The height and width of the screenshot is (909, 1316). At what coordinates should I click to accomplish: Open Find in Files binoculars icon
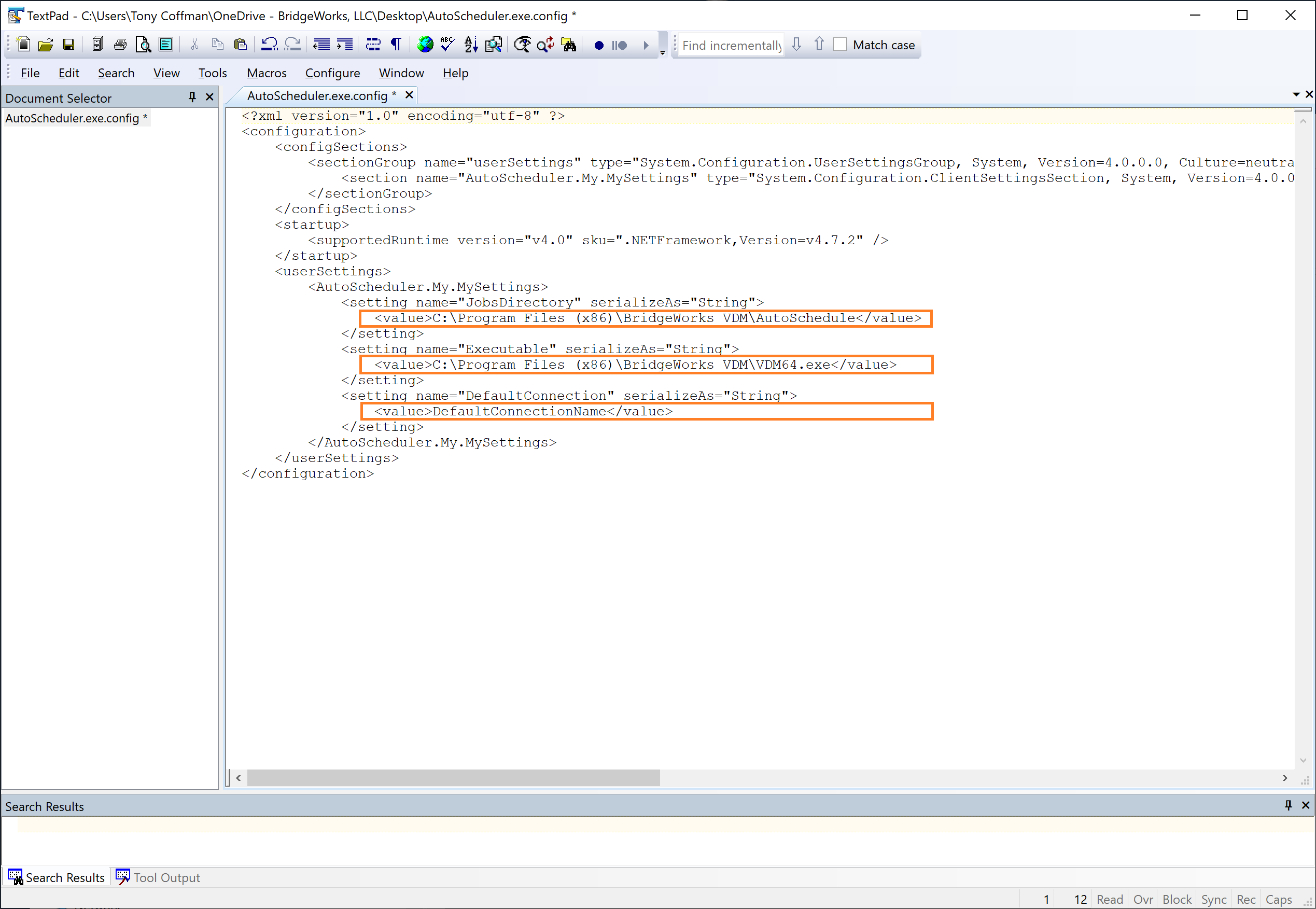pyautogui.click(x=568, y=45)
